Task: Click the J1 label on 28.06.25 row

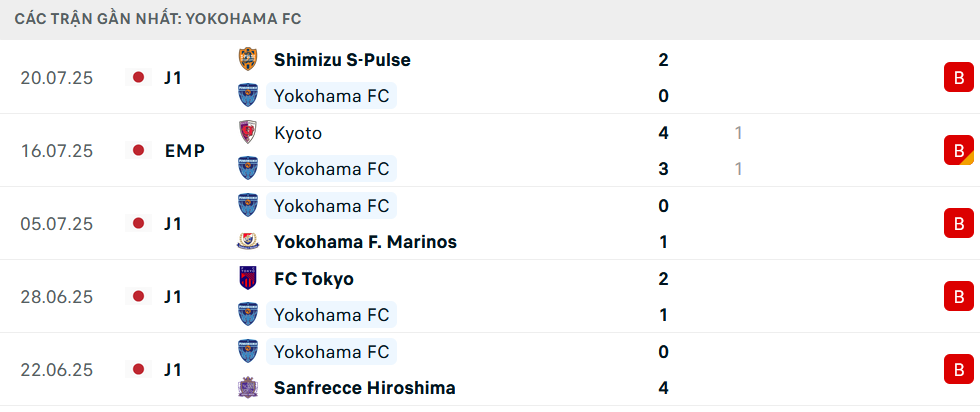Action: coord(173,298)
